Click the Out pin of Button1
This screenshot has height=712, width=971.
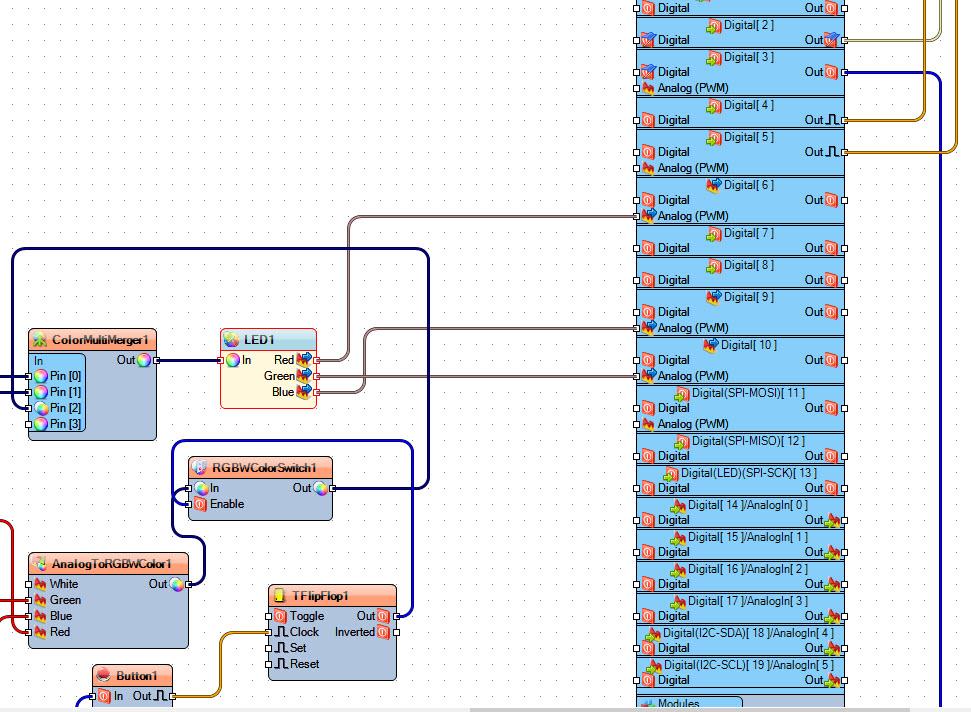pos(172,697)
